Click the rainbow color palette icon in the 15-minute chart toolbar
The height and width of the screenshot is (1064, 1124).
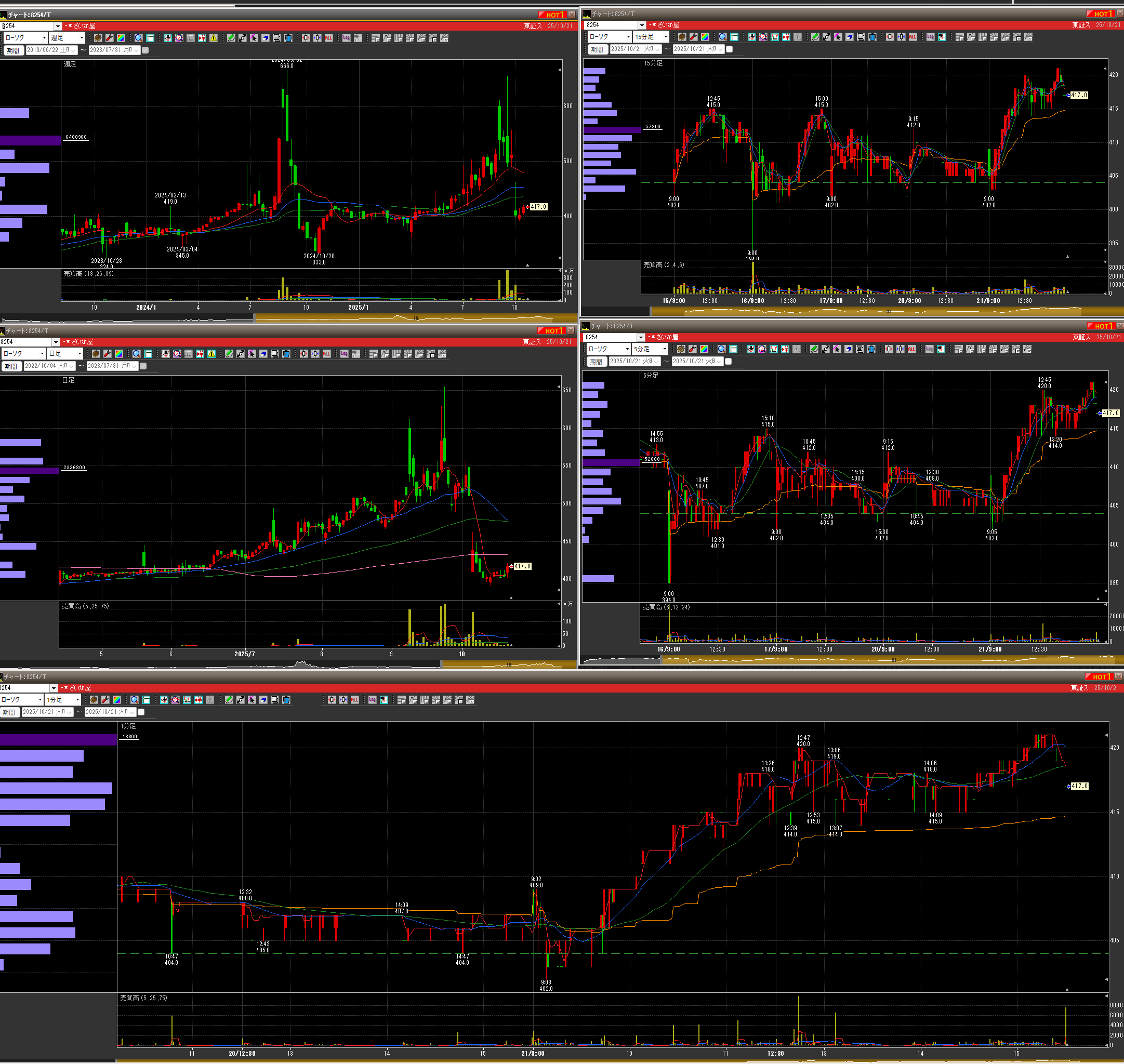pyautogui.click(x=705, y=37)
